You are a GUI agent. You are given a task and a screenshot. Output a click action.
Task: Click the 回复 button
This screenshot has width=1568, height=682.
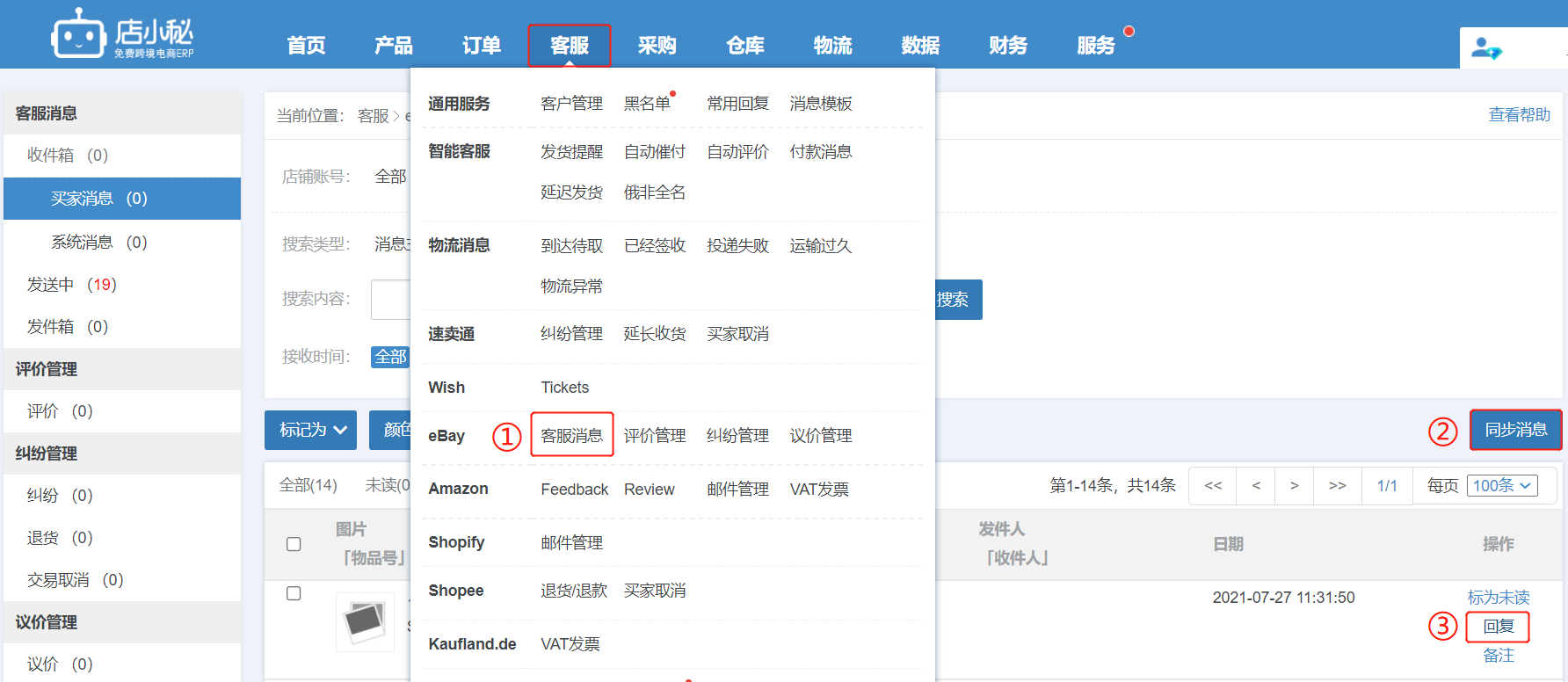click(x=1499, y=627)
